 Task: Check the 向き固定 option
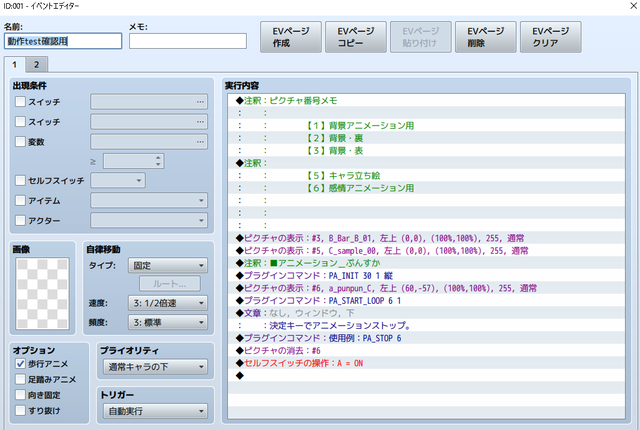coord(20,395)
